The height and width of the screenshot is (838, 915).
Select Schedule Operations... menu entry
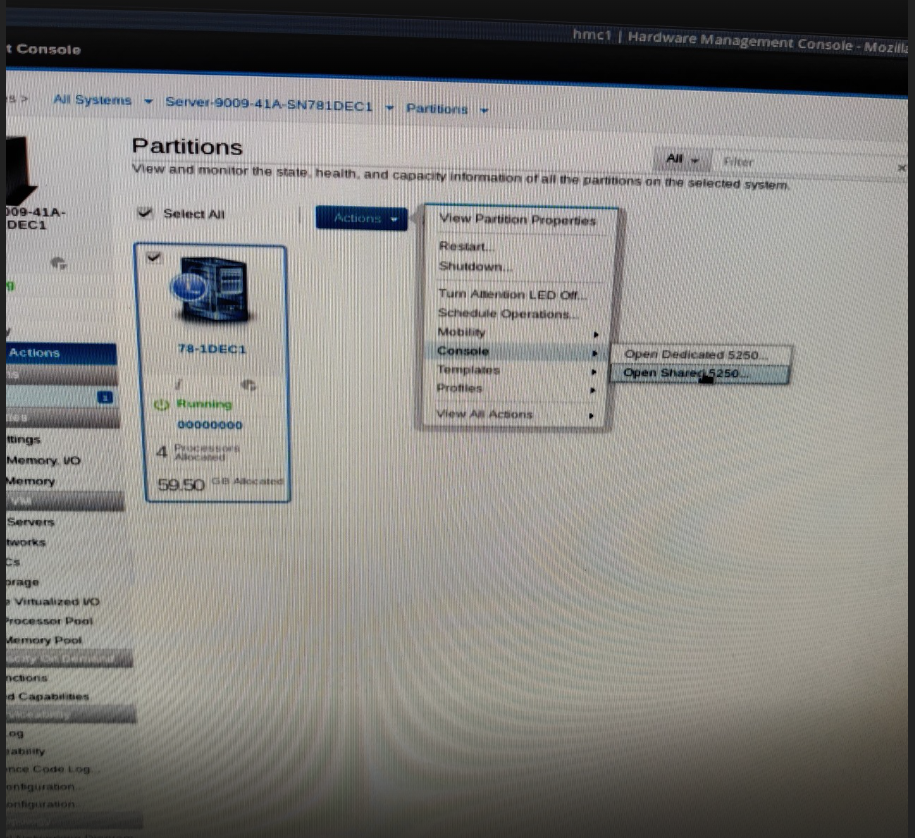508,313
